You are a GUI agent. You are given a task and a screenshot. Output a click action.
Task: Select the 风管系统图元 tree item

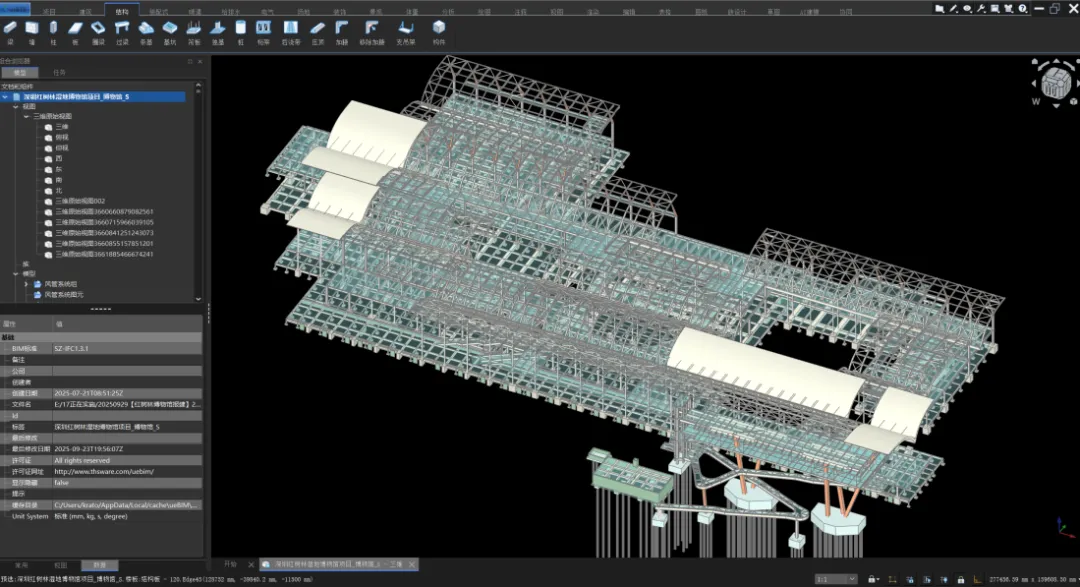click(x=63, y=295)
